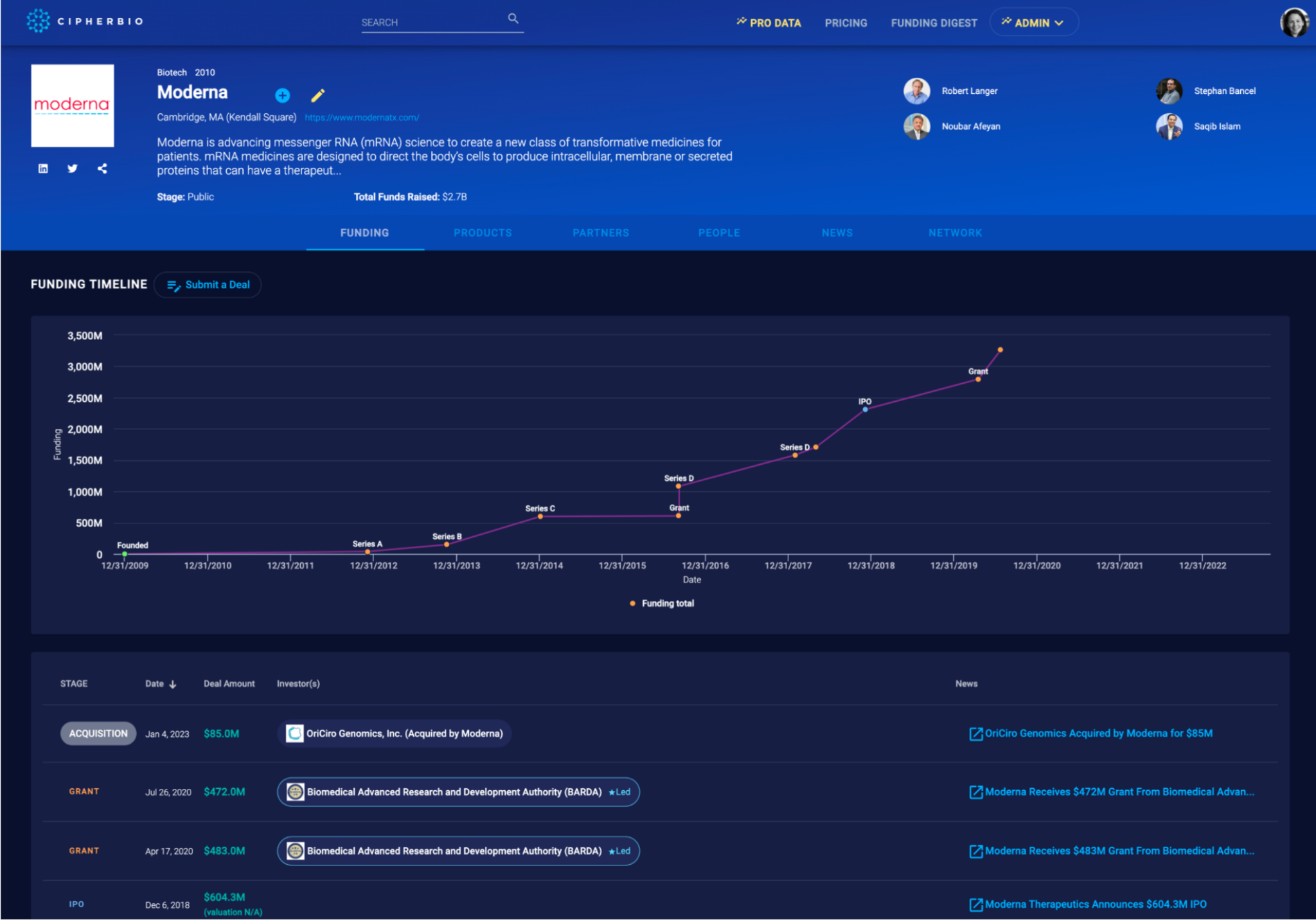Click the ACQUISITION stage badge

tap(98, 734)
